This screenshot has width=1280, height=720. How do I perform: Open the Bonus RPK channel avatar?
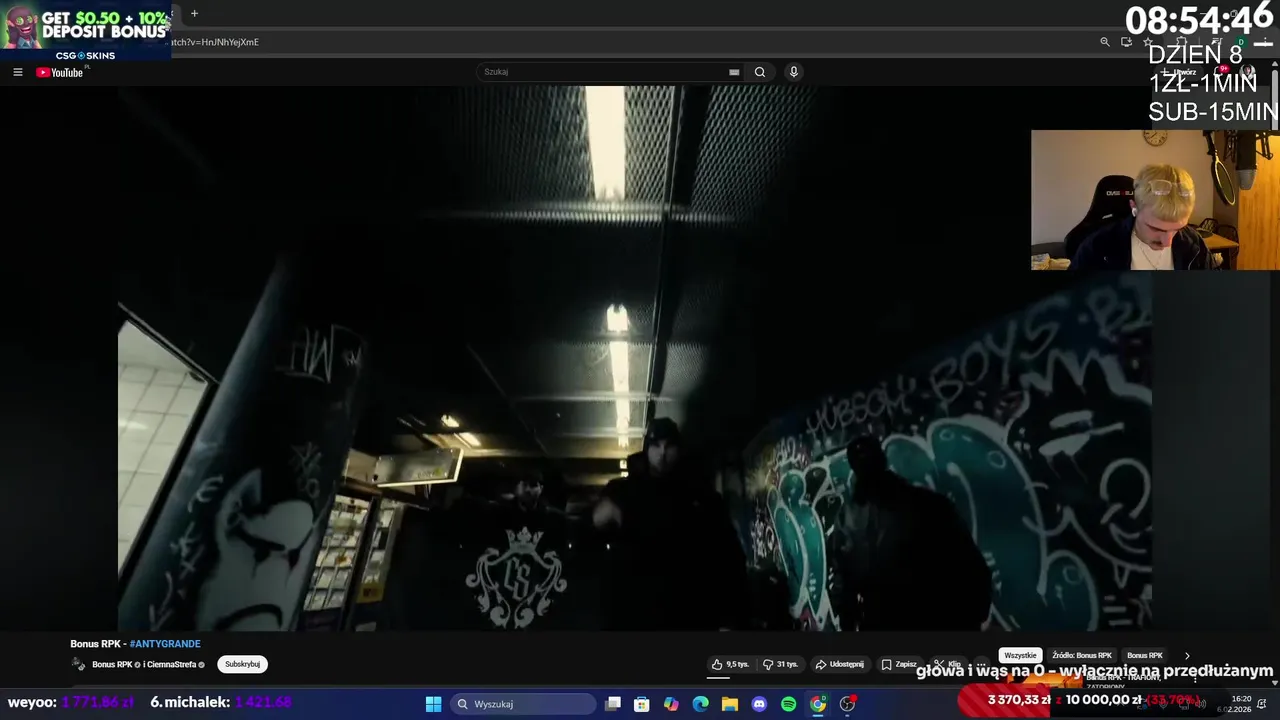coord(78,664)
